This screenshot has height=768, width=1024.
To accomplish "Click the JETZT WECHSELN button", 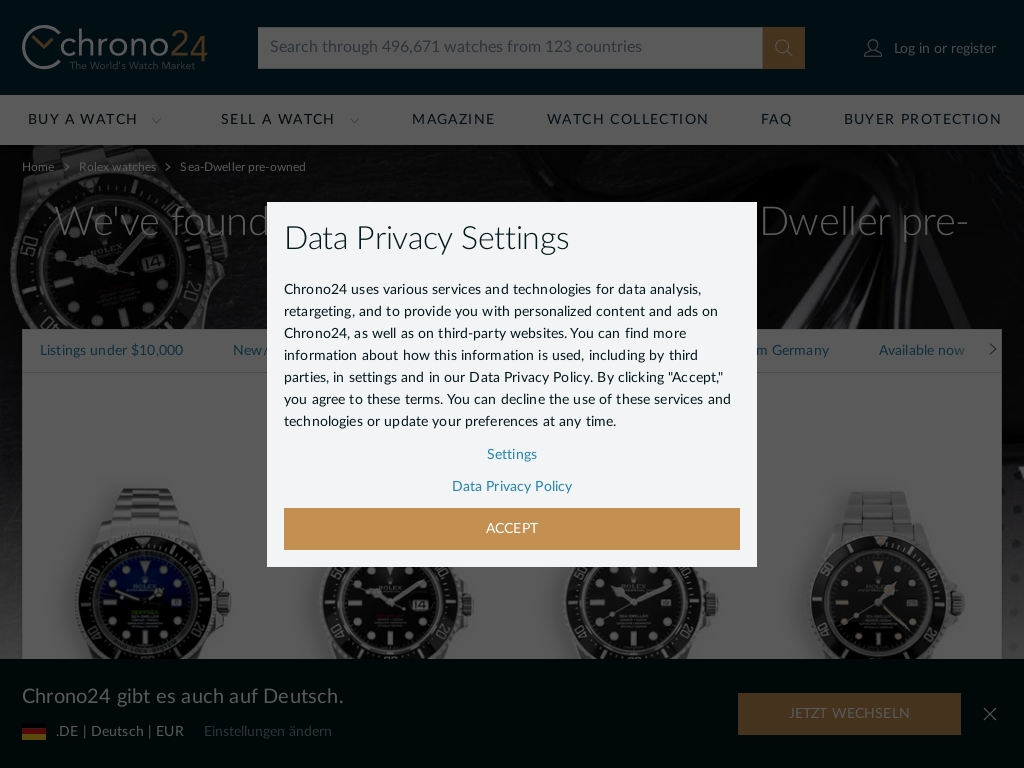I will point(849,713).
